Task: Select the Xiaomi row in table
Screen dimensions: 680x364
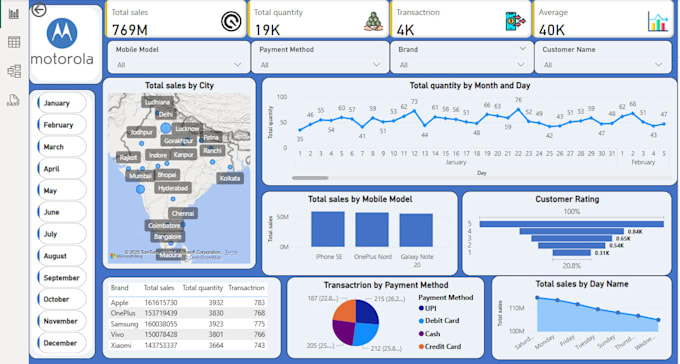Action: click(x=188, y=345)
